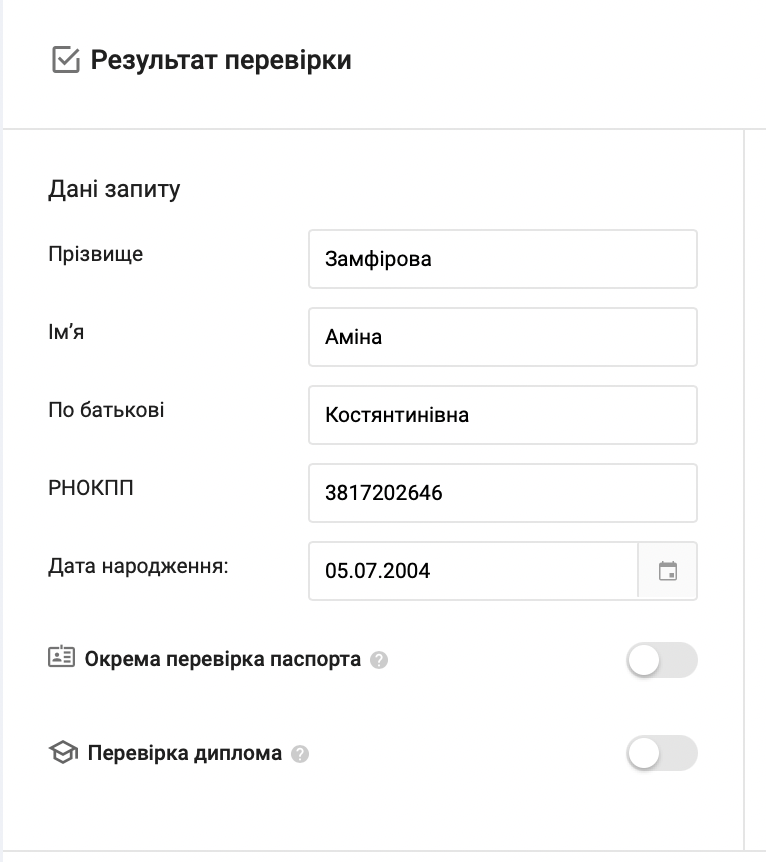Focus the Ім'я field containing Аміна

click(x=502, y=337)
